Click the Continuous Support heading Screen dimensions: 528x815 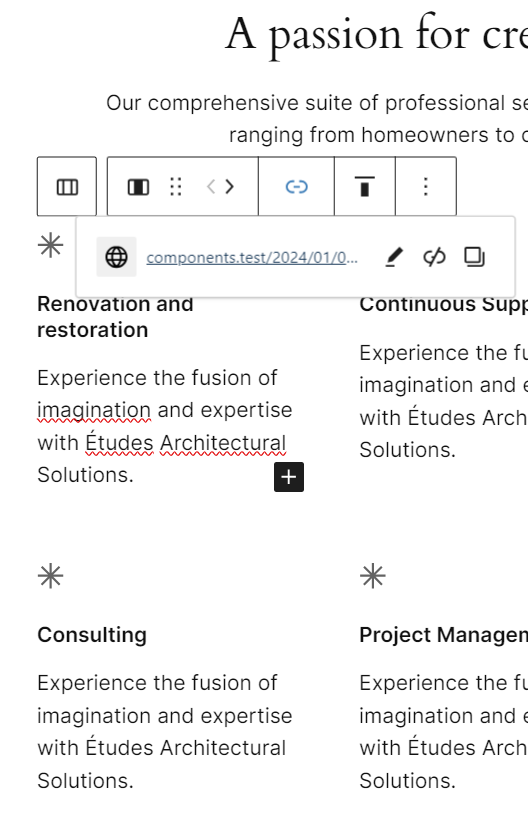coord(443,304)
